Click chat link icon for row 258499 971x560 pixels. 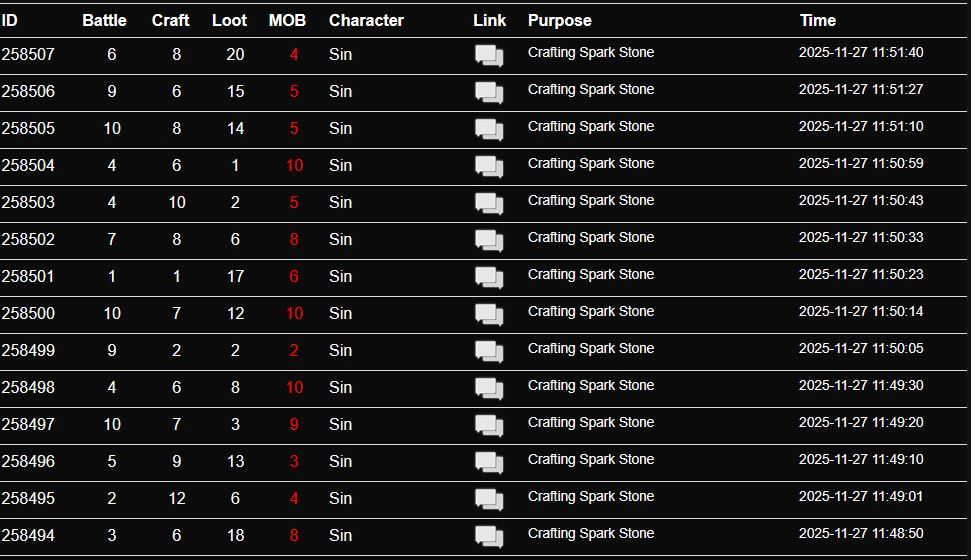pos(488,352)
